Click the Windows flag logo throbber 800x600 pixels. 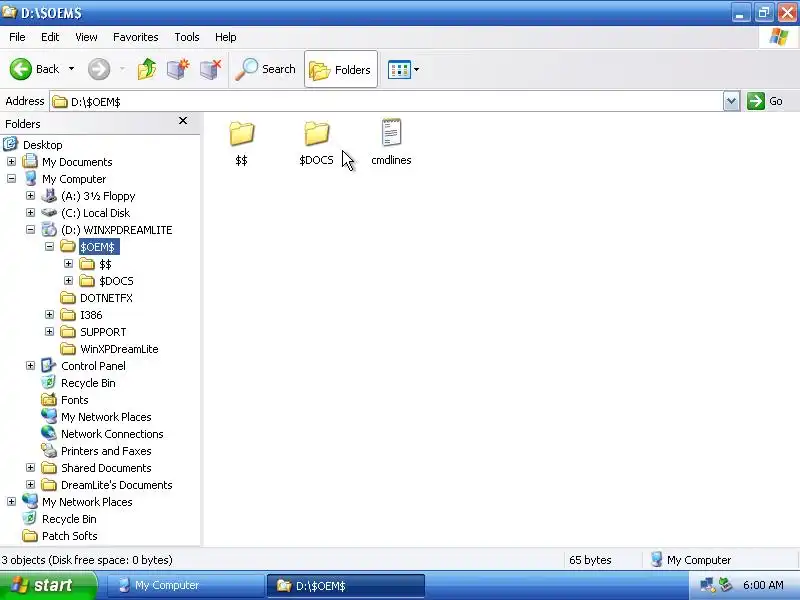(779, 37)
